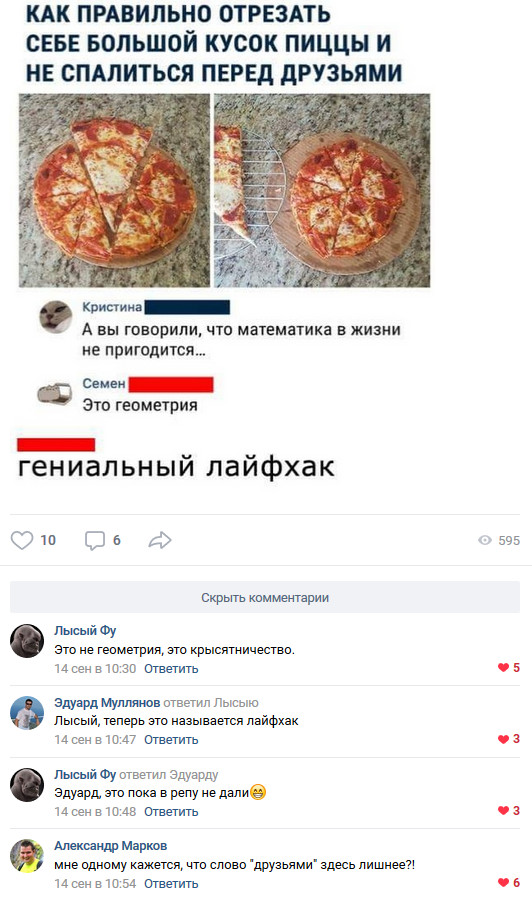Open Александр Марков profile name link
This screenshot has height=898, width=532.
point(111,846)
